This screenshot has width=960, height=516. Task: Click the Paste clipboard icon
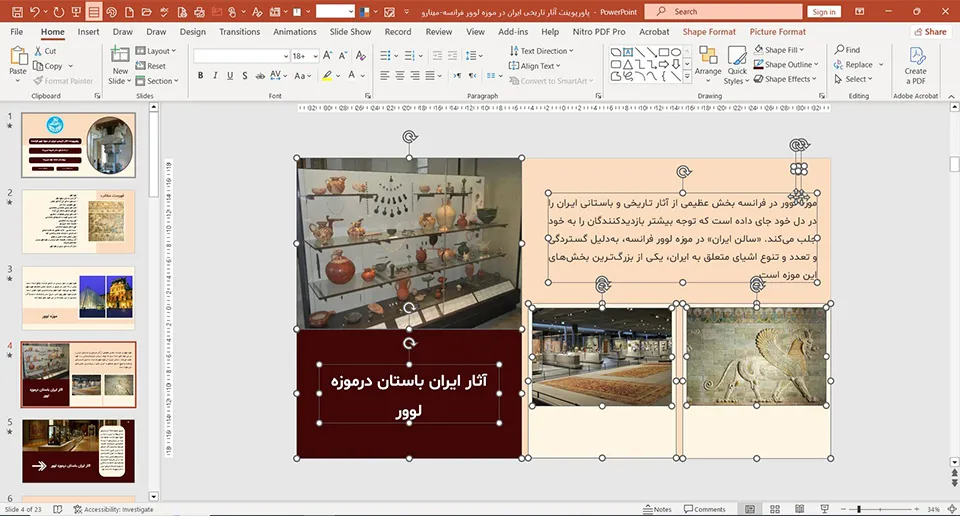click(18, 56)
